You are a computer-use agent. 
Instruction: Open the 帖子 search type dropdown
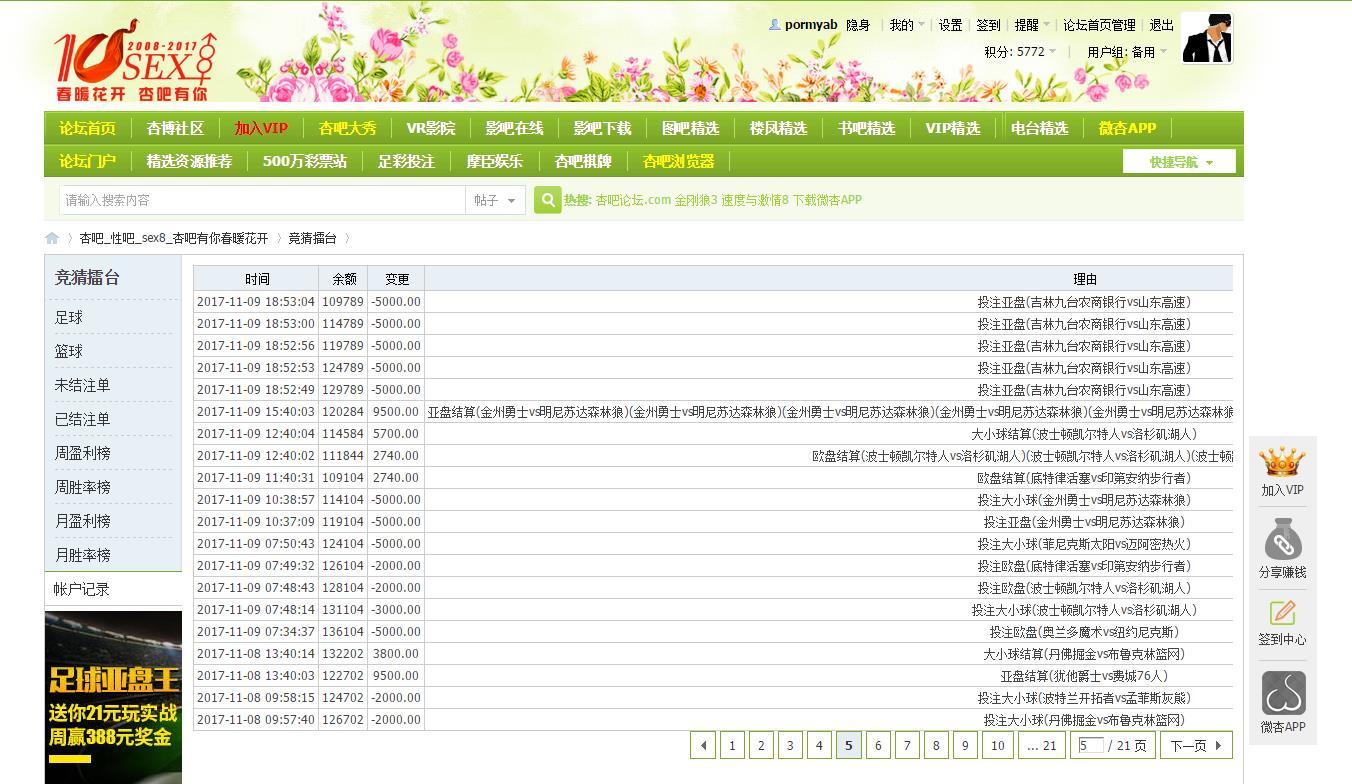(x=495, y=200)
